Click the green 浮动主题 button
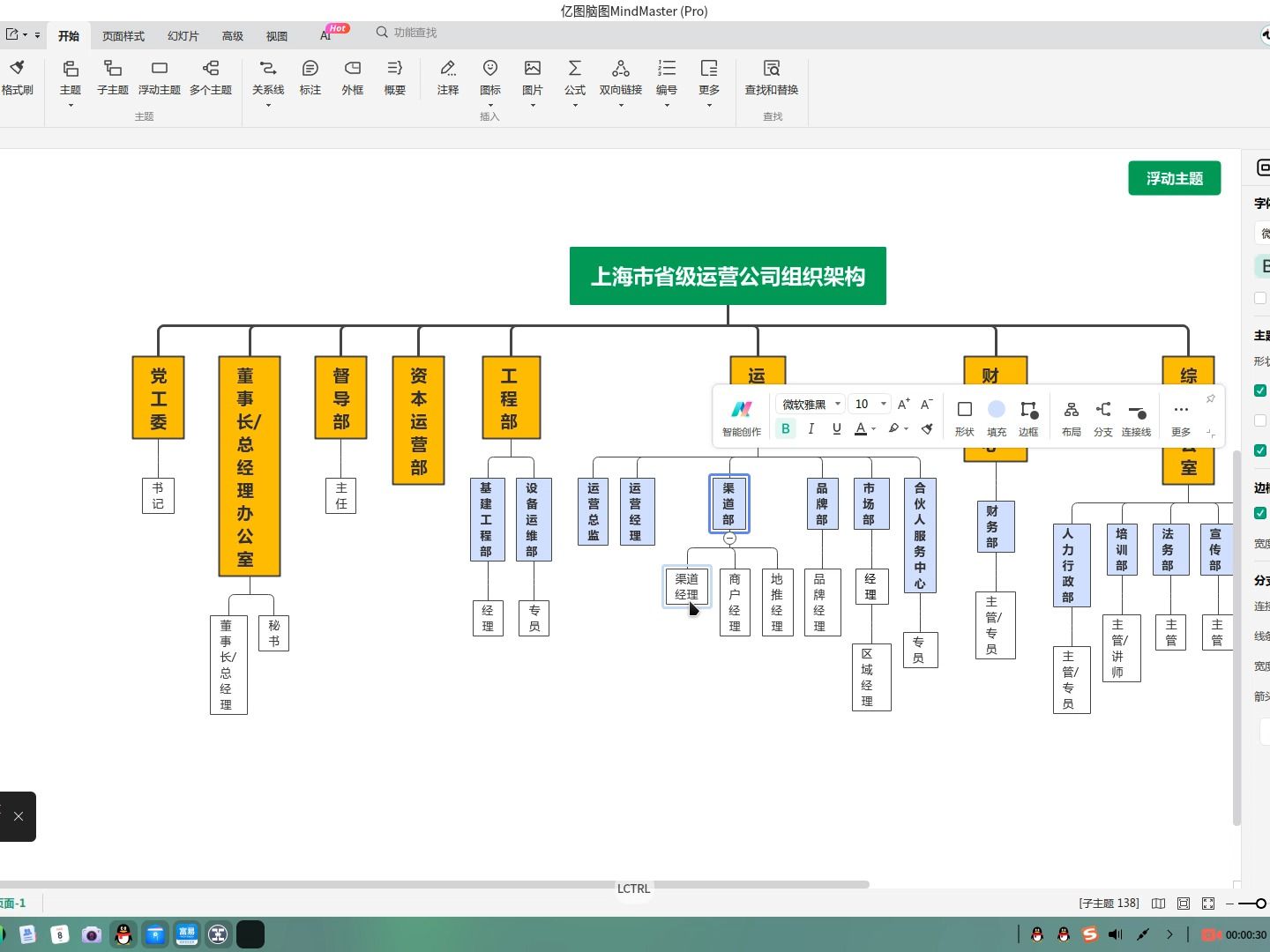This screenshot has width=1270, height=952. 1175,178
